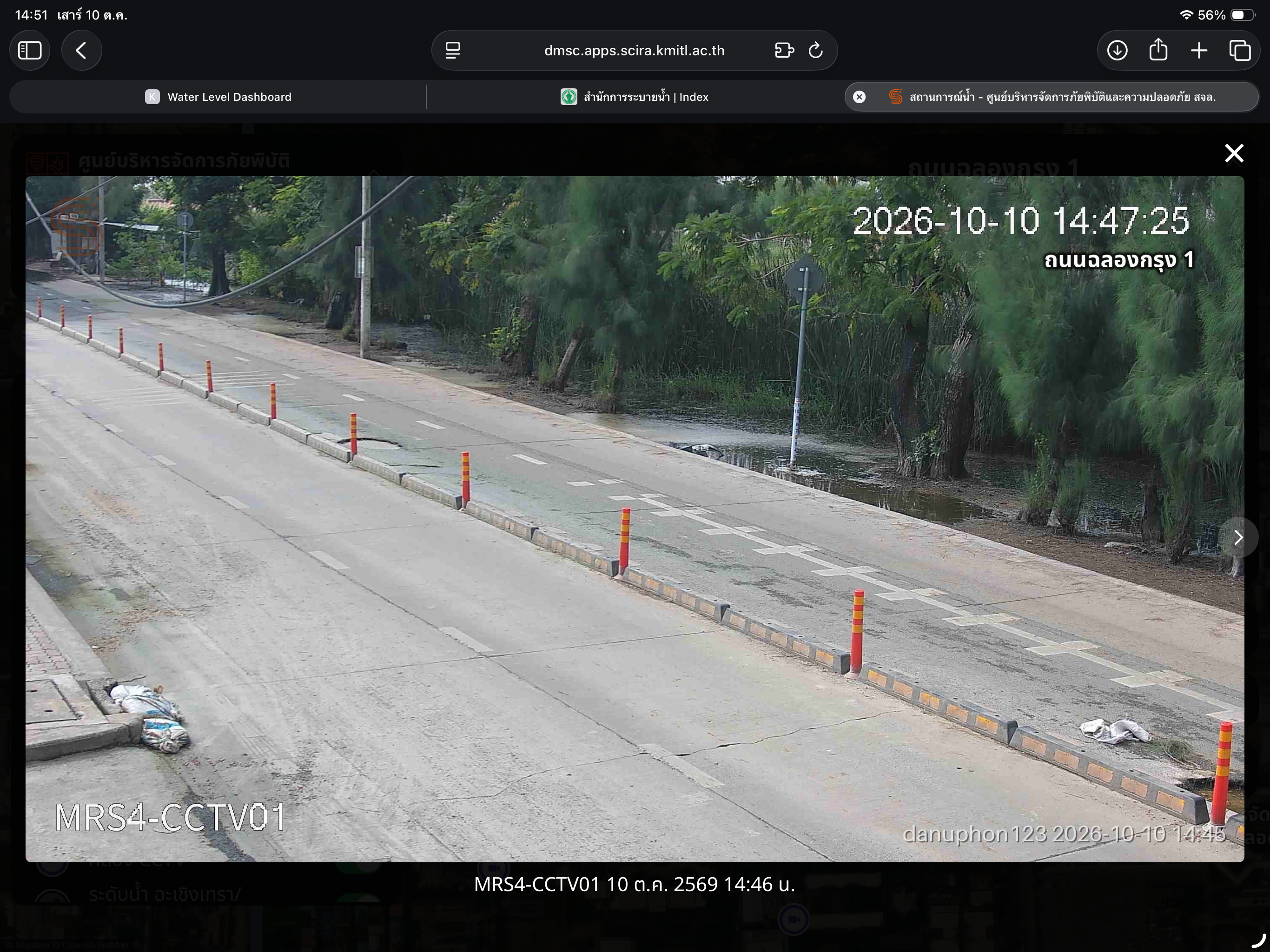Click the extensions icon in address bar
The width and height of the screenshot is (1270, 952).
(784, 51)
